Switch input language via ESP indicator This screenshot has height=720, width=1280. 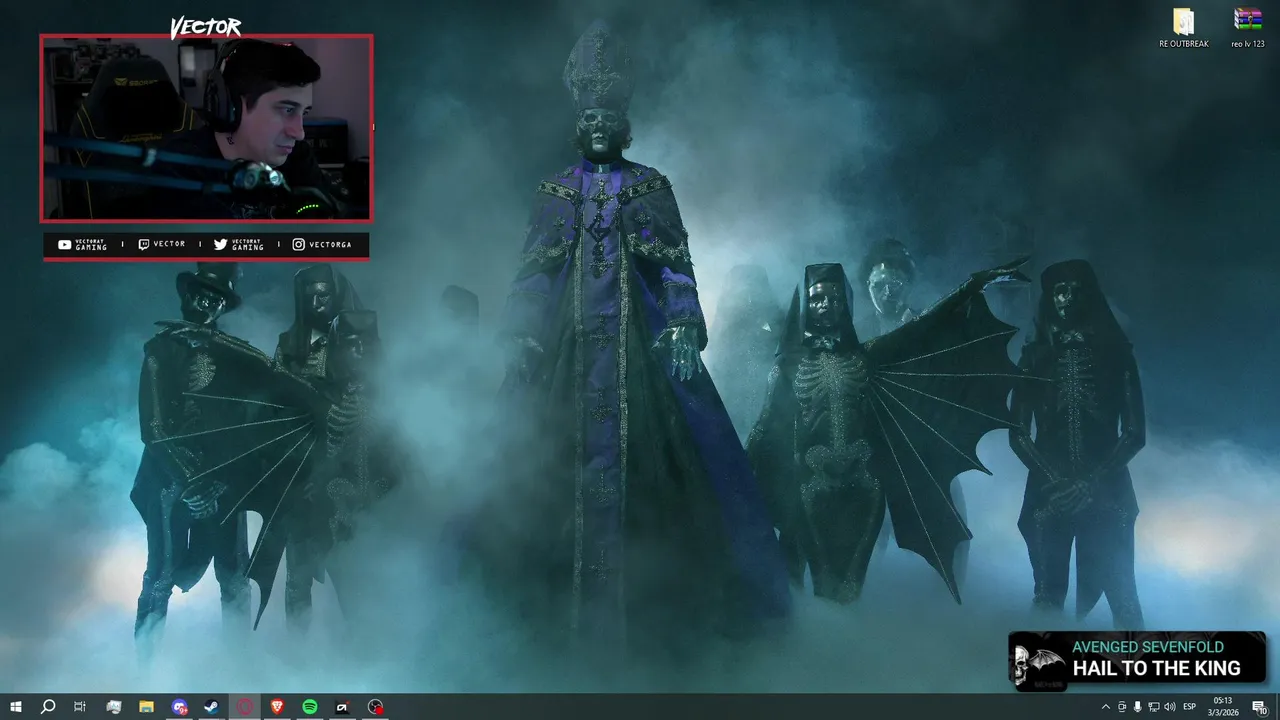click(x=1190, y=707)
